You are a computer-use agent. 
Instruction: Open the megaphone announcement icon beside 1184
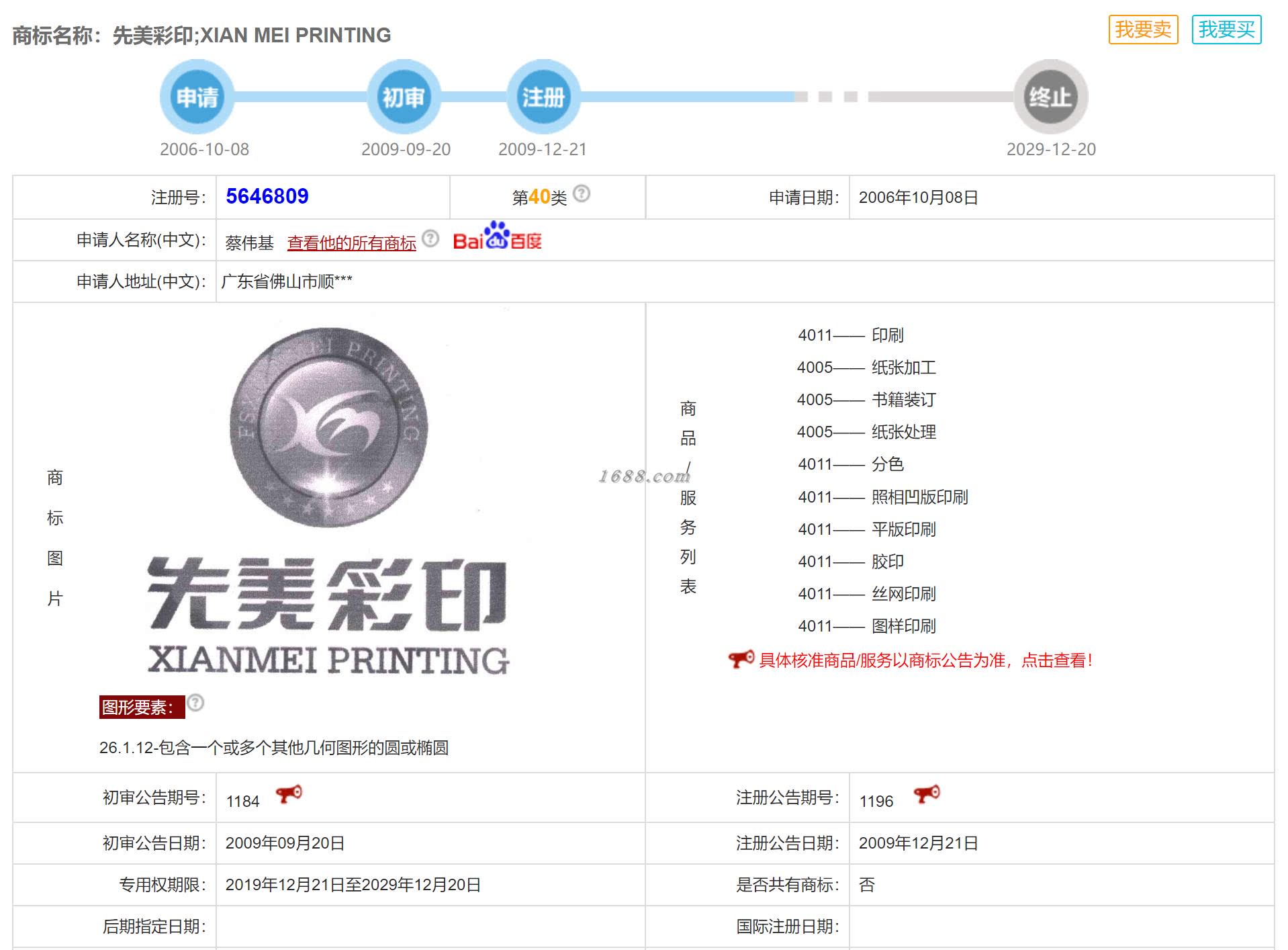(289, 795)
